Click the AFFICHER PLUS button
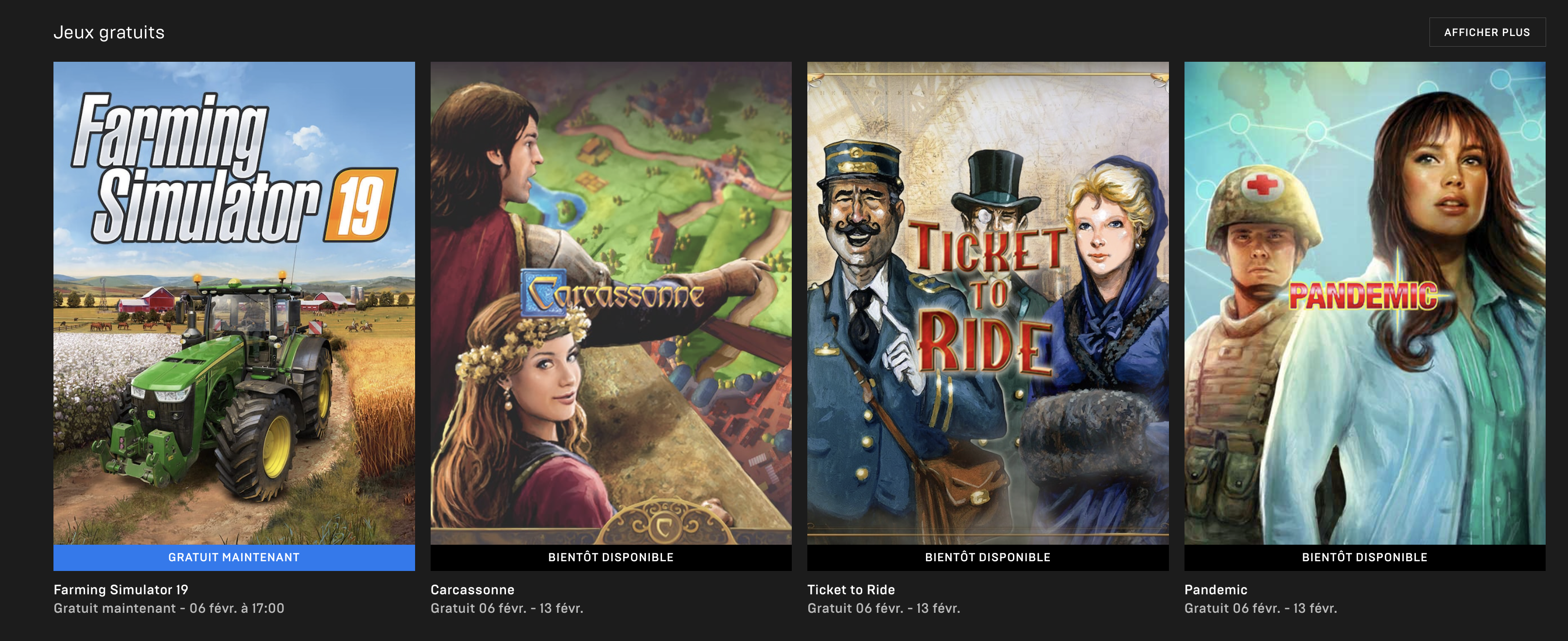This screenshot has width=1568, height=641. point(1486,32)
